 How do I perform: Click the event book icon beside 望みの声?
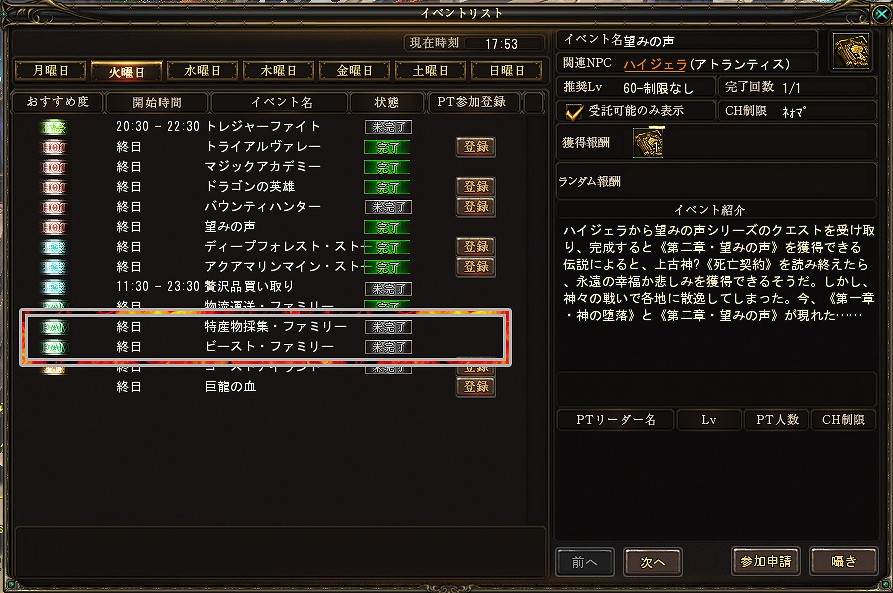[x=851, y=51]
